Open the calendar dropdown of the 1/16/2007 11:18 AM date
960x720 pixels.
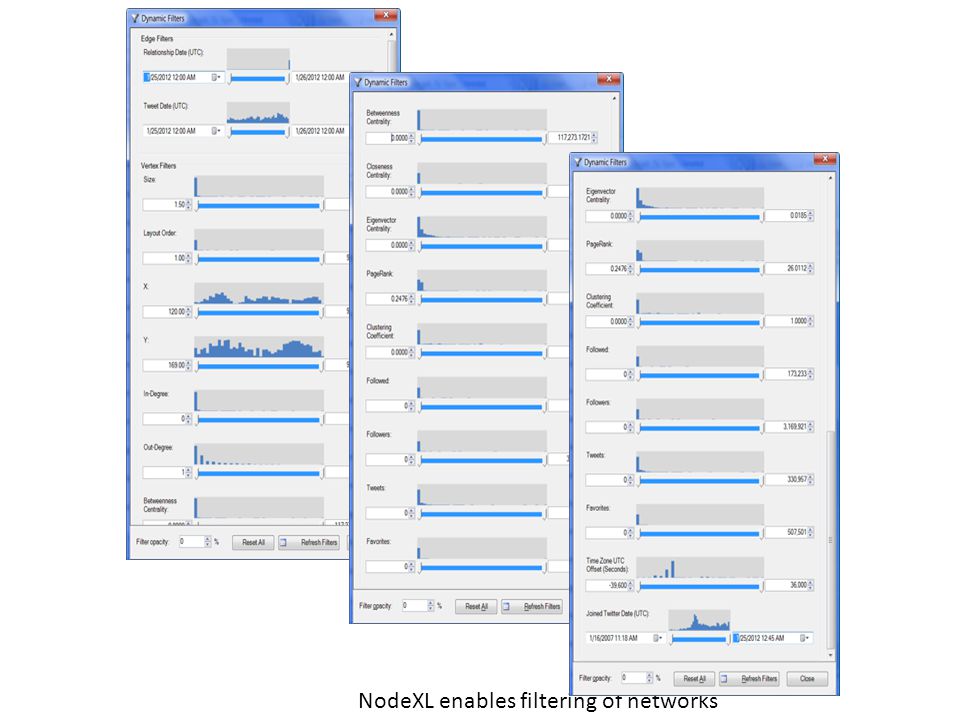658,638
